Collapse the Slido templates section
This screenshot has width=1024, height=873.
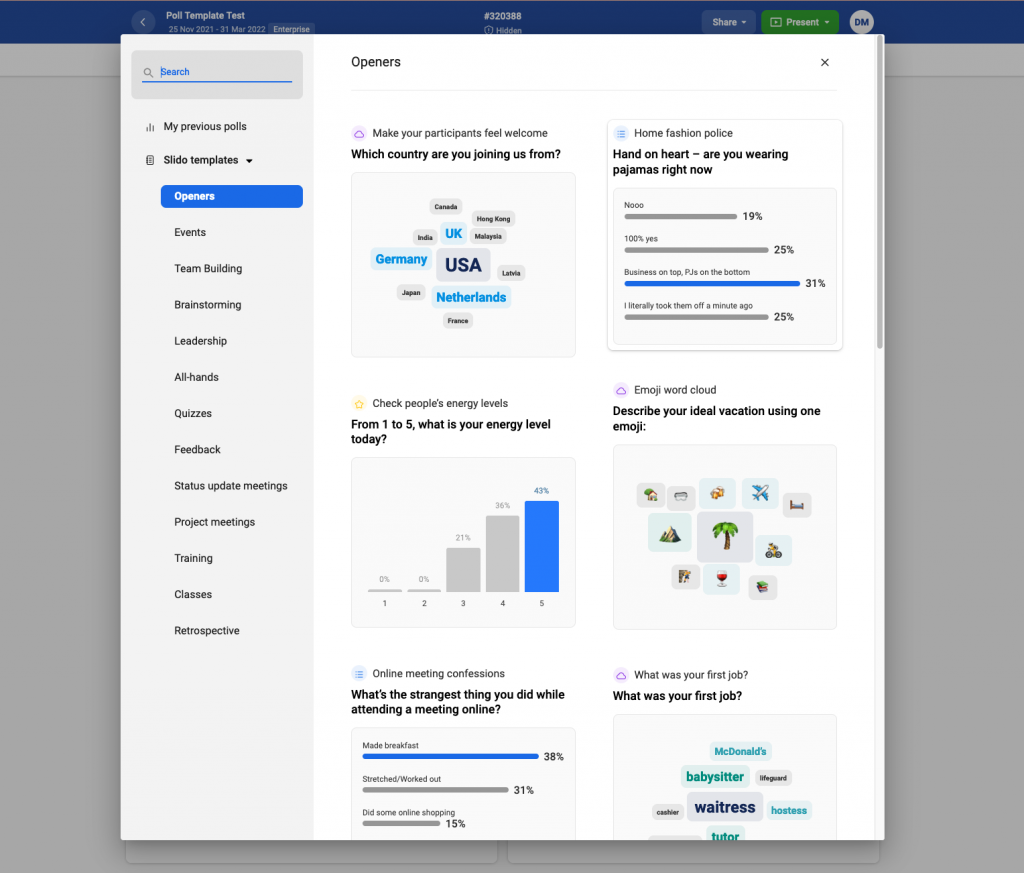pos(249,159)
